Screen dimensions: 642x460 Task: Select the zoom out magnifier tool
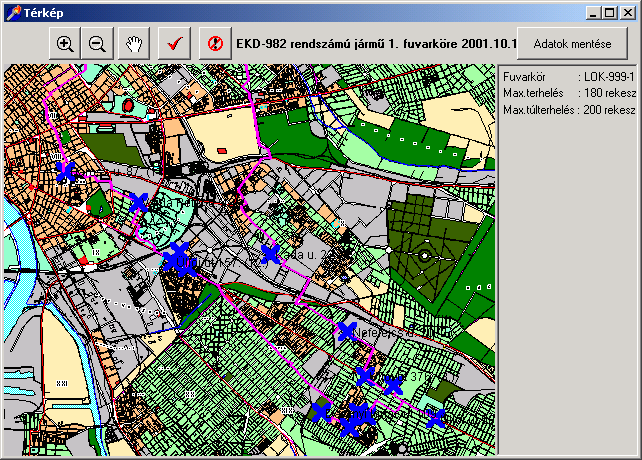click(97, 44)
